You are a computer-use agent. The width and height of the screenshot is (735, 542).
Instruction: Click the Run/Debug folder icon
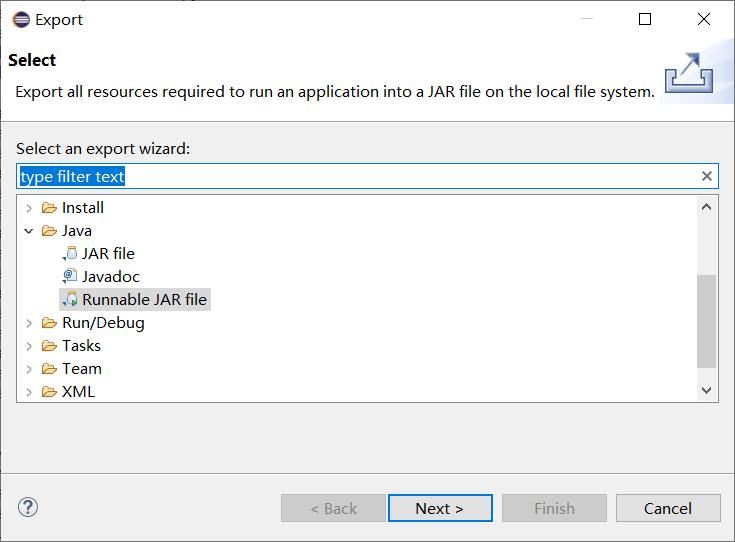pos(49,323)
